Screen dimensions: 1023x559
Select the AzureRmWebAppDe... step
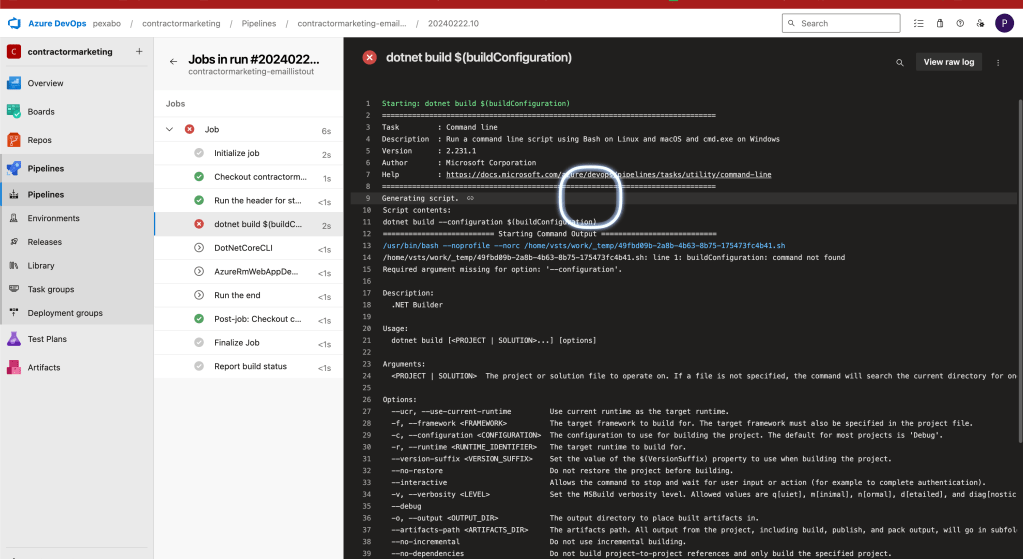pyautogui.click(x=249, y=271)
